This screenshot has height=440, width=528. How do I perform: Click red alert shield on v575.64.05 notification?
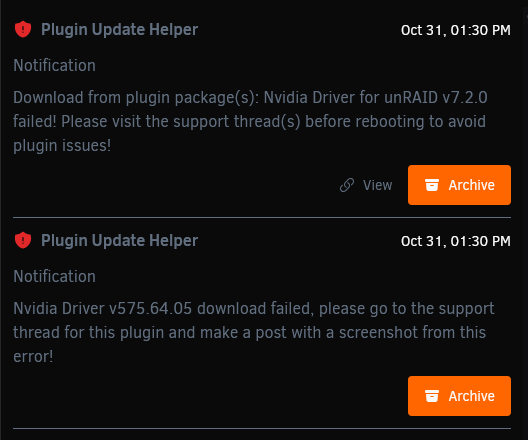23,240
